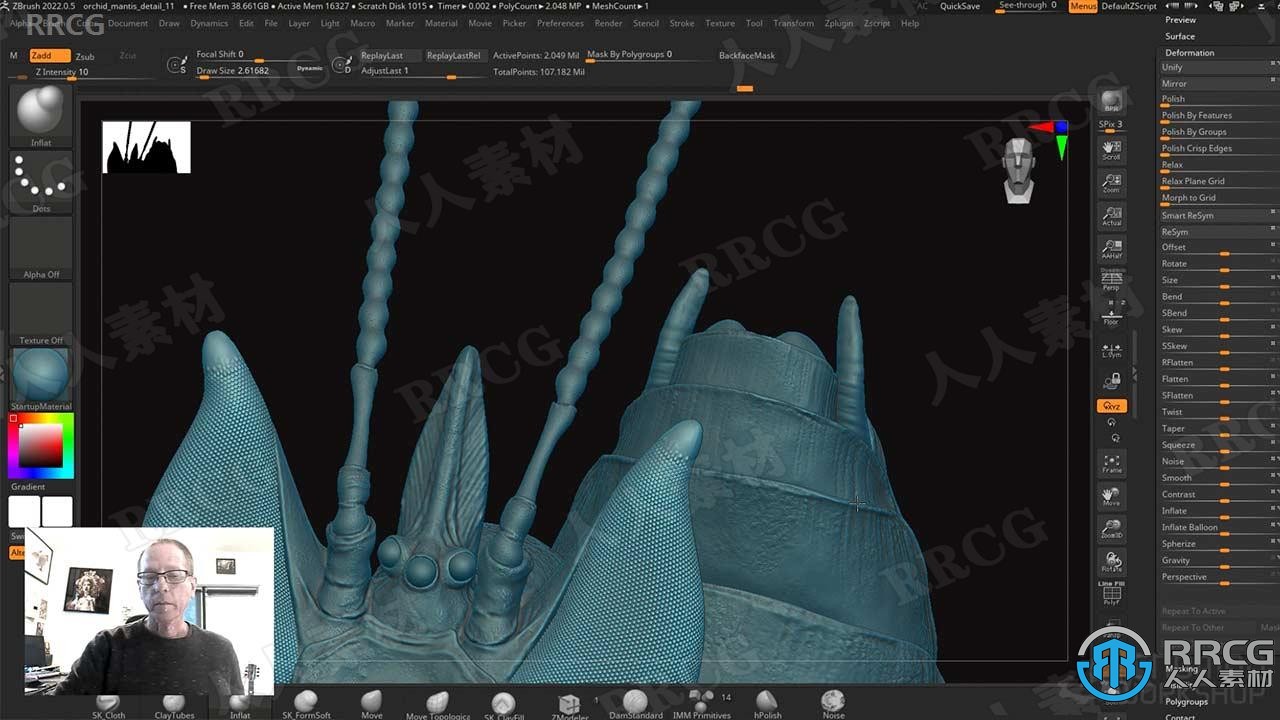The height and width of the screenshot is (720, 1280).
Task: Open the Alpha Off selector
Action: (41, 248)
